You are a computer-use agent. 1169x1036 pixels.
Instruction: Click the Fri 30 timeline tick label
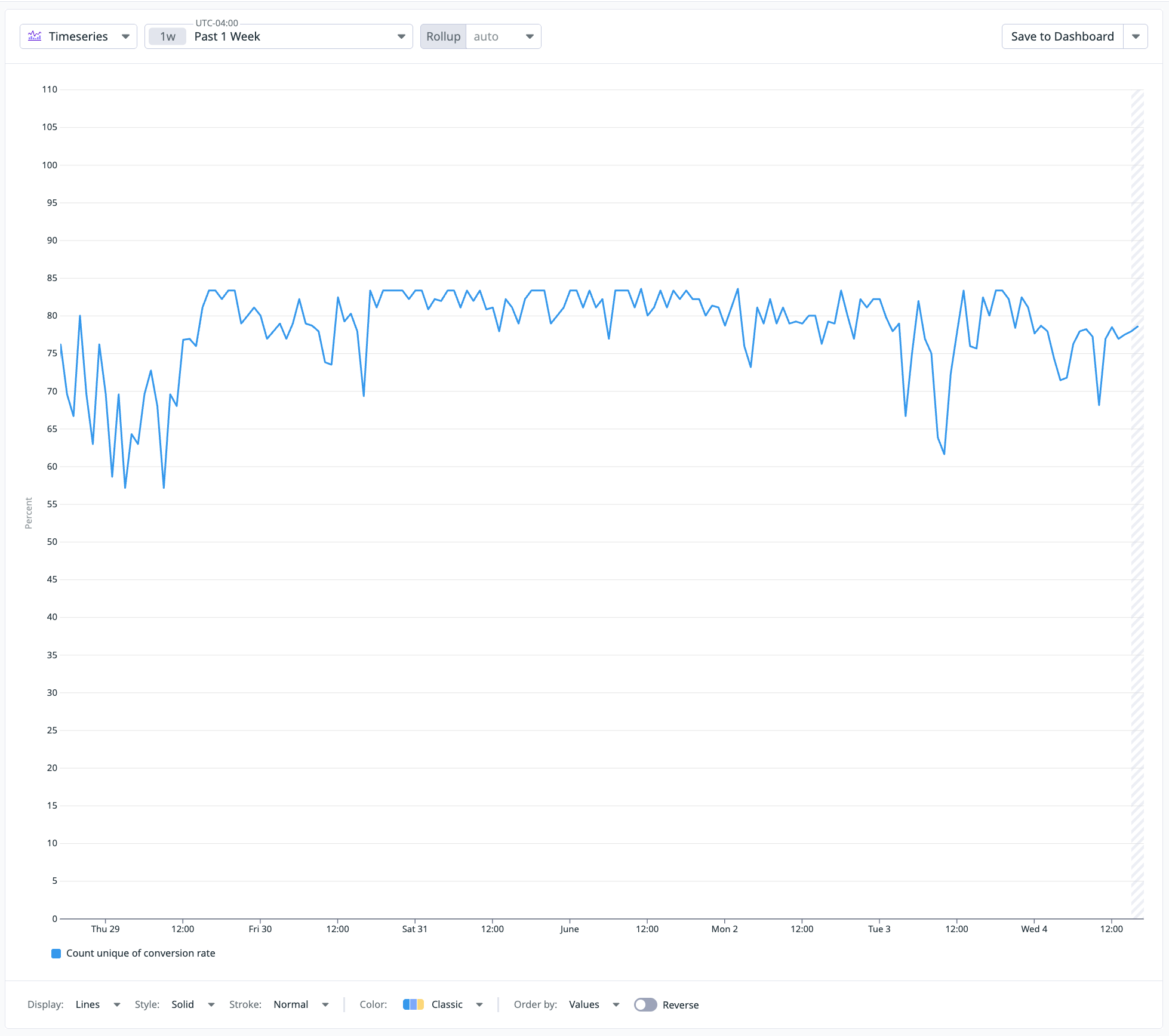point(260,929)
